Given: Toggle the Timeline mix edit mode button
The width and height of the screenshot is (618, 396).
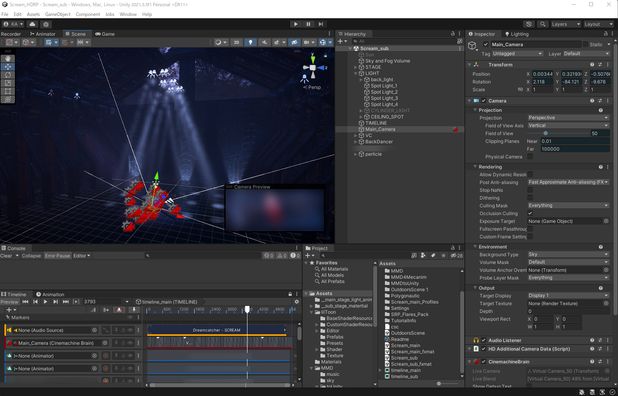Looking at the screenshot, I should [93, 310].
